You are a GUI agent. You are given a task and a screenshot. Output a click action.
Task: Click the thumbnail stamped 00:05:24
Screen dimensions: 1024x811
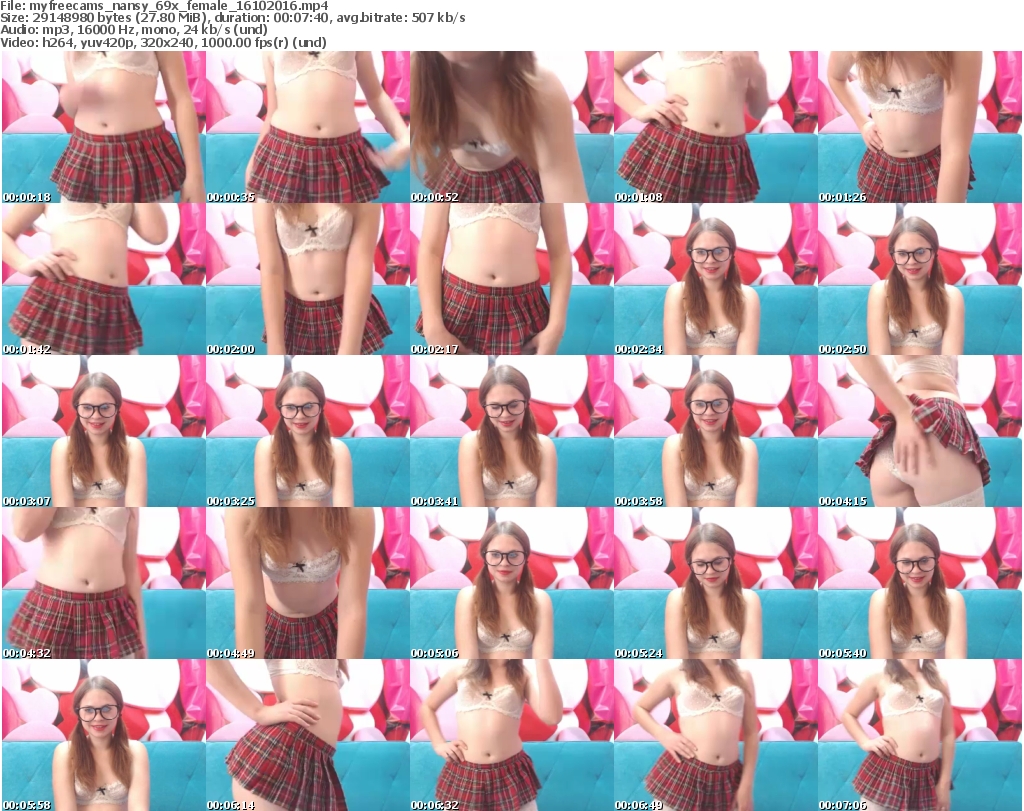point(716,583)
